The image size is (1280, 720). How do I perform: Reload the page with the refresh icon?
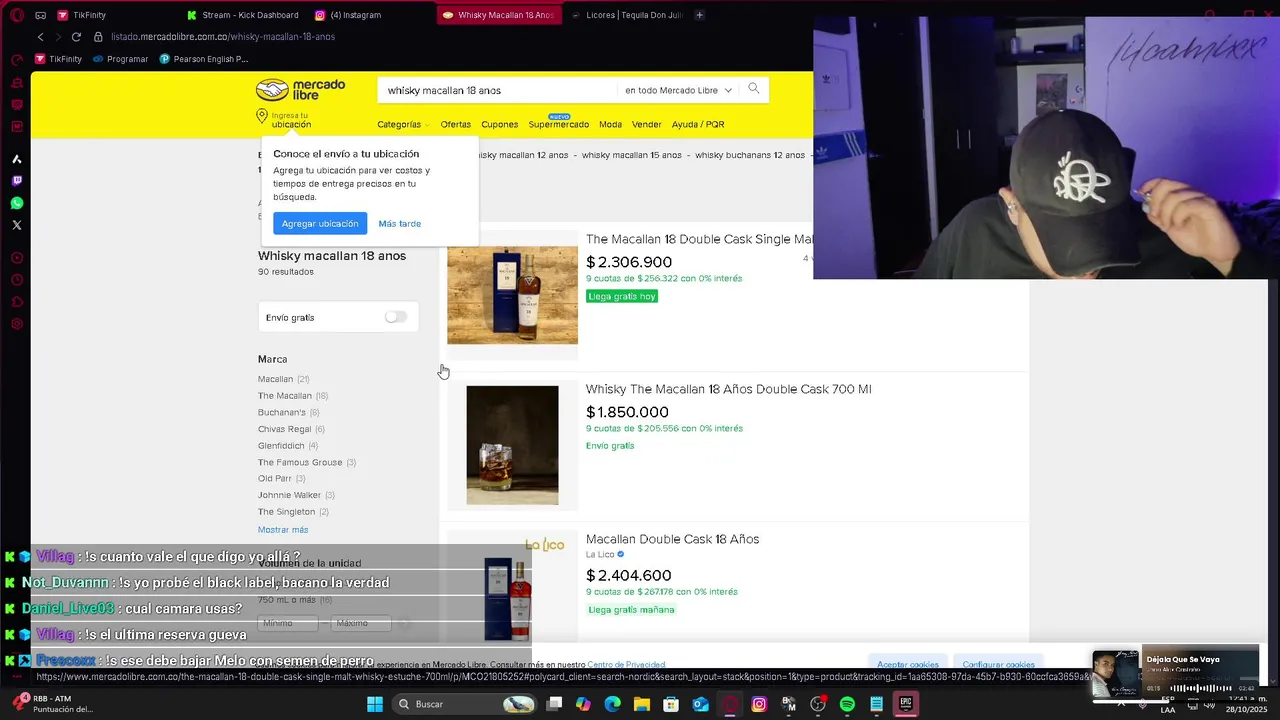click(x=76, y=37)
